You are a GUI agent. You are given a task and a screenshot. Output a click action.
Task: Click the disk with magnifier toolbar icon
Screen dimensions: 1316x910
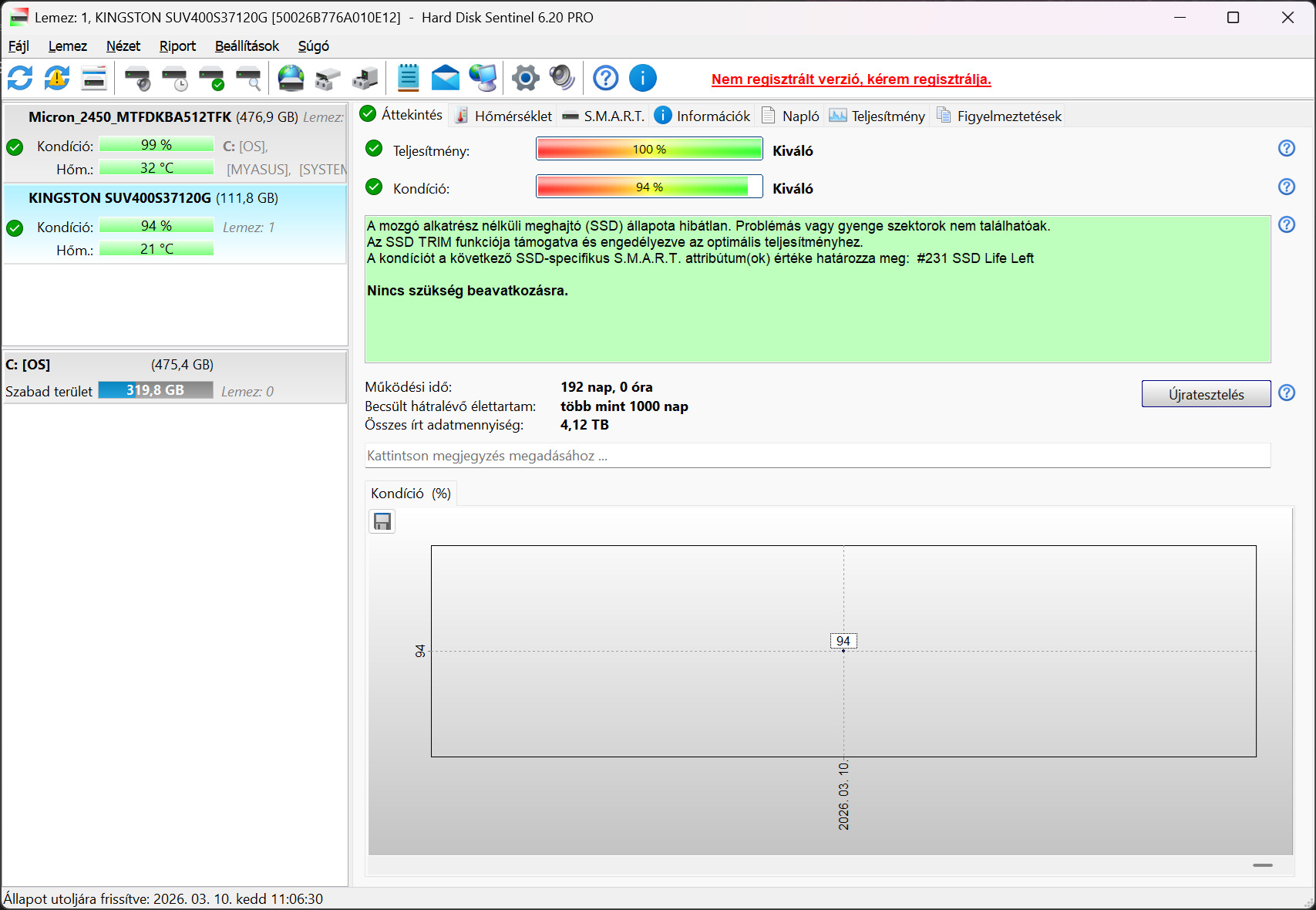(x=248, y=78)
